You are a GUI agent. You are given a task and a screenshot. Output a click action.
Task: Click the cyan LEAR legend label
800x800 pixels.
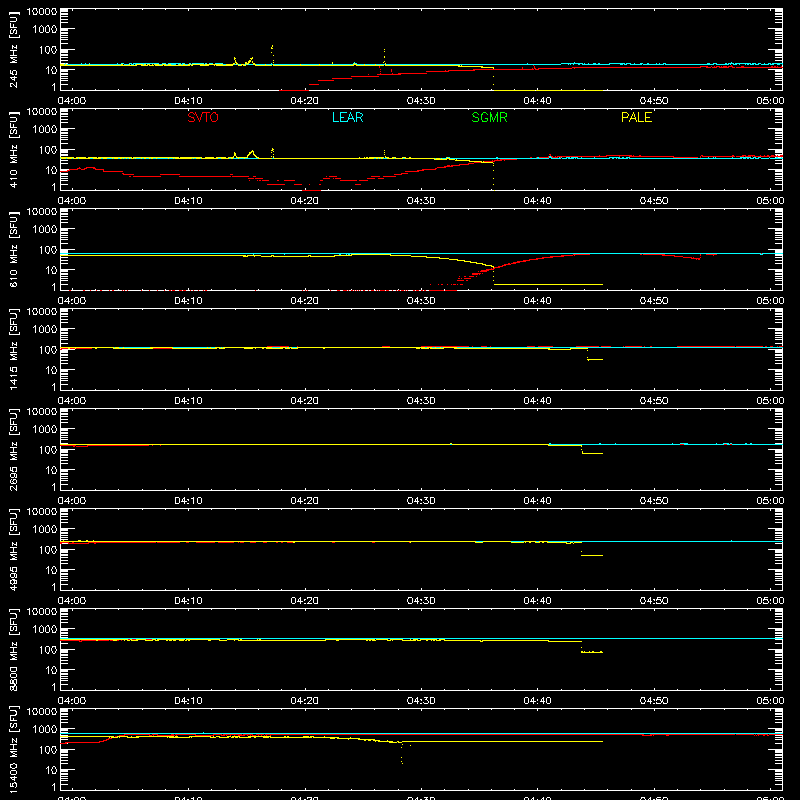coord(347,117)
